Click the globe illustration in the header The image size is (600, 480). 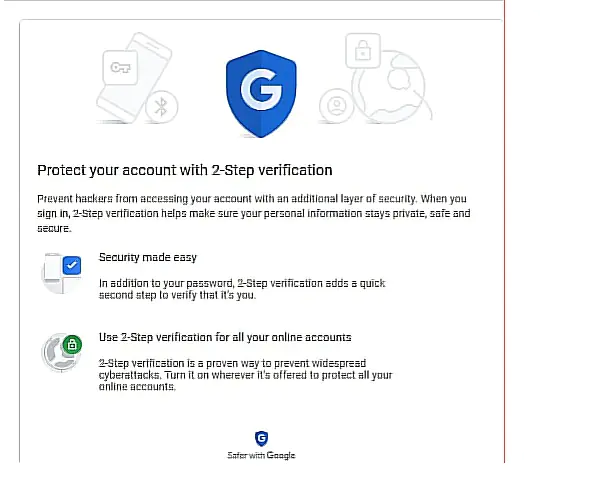tap(390, 85)
